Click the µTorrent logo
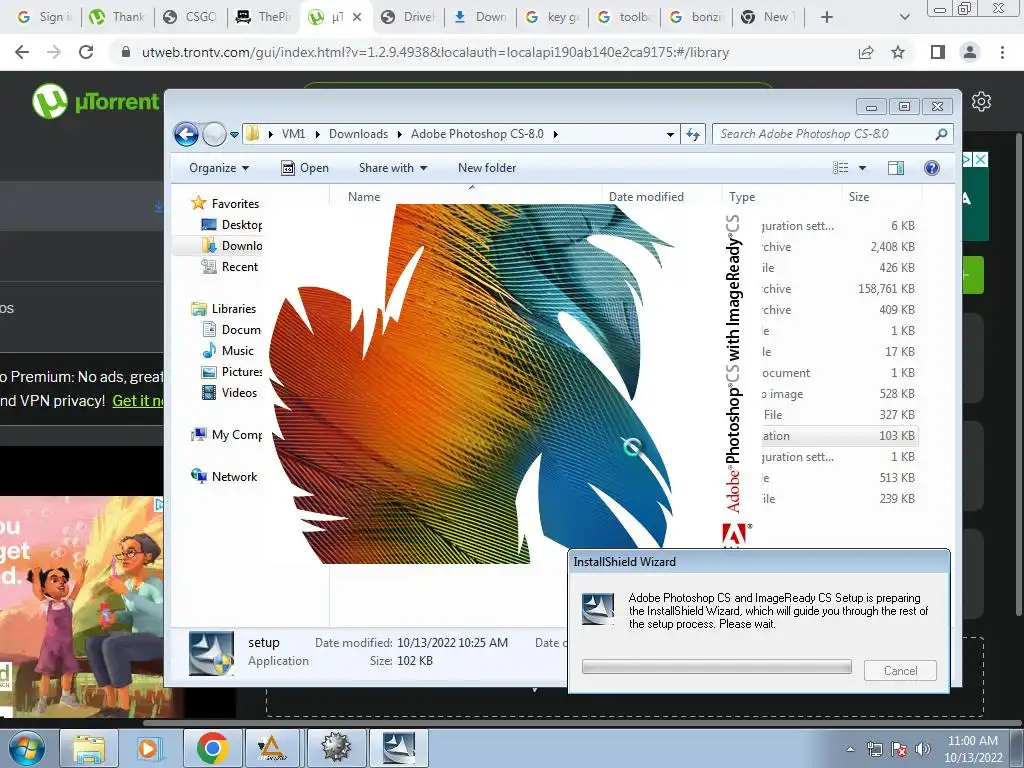Viewport: 1024px width, 768px height. pos(95,101)
